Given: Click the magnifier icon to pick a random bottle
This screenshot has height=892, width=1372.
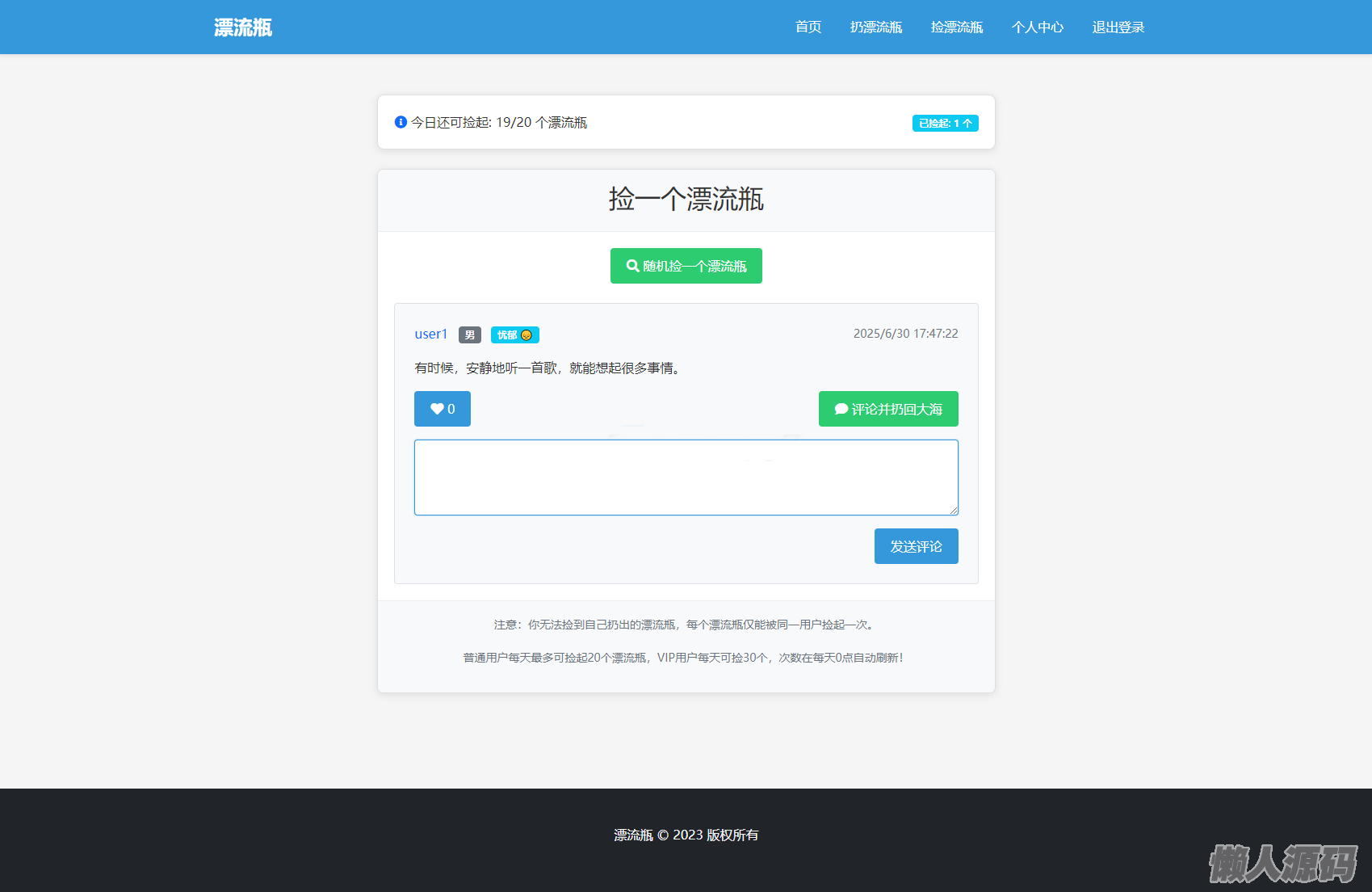Looking at the screenshot, I should [632, 266].
